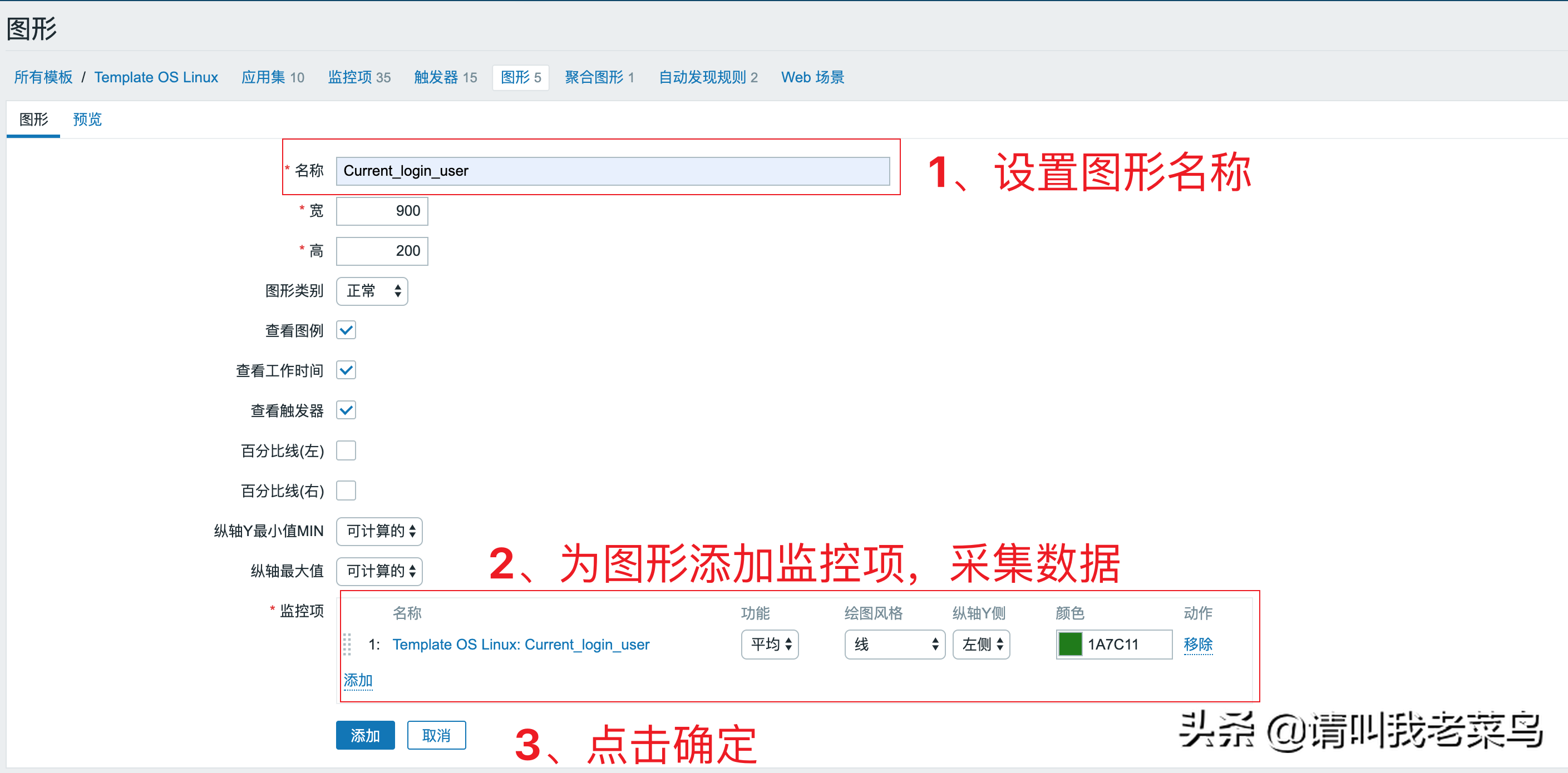Click the drag handle beside item 1
The width and height of the screenshot is (1568, 773).
[348, 645]
